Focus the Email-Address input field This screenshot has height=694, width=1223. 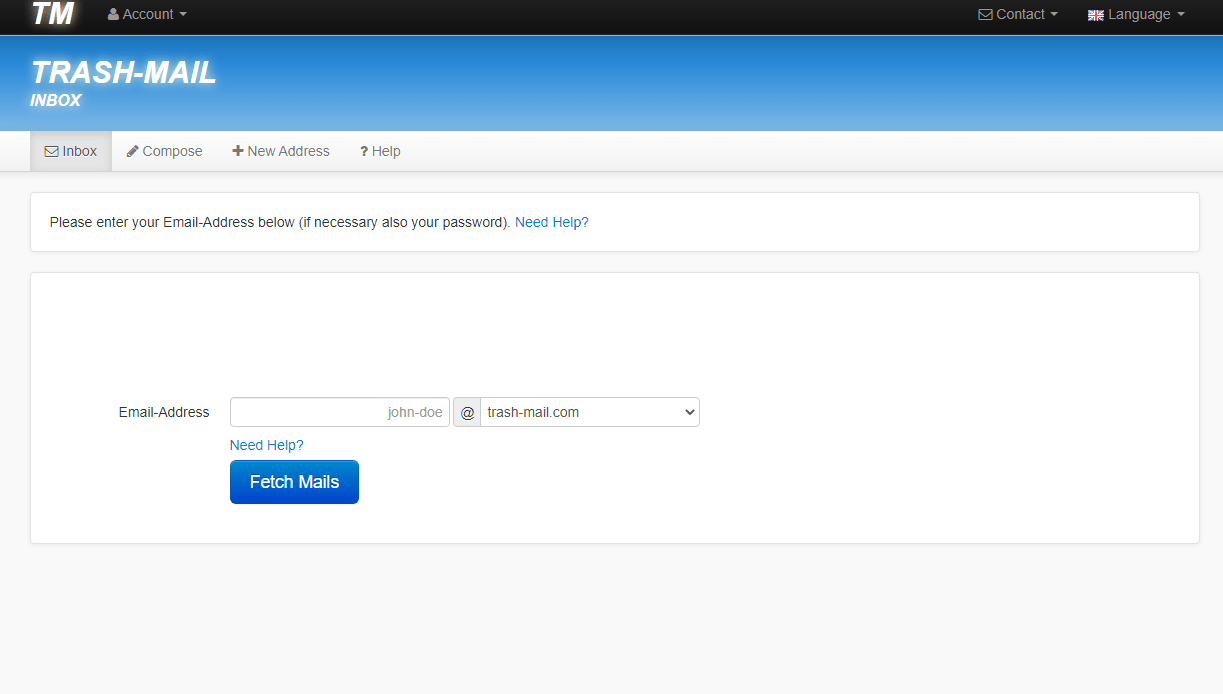(340, 412)
